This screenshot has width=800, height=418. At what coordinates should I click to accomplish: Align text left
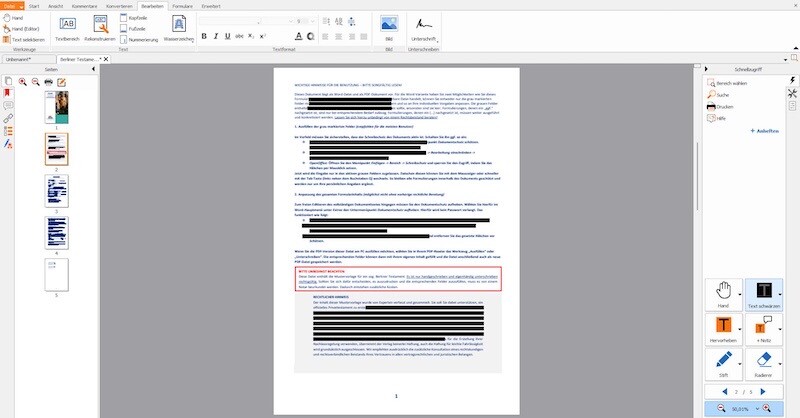pos(326,37)
